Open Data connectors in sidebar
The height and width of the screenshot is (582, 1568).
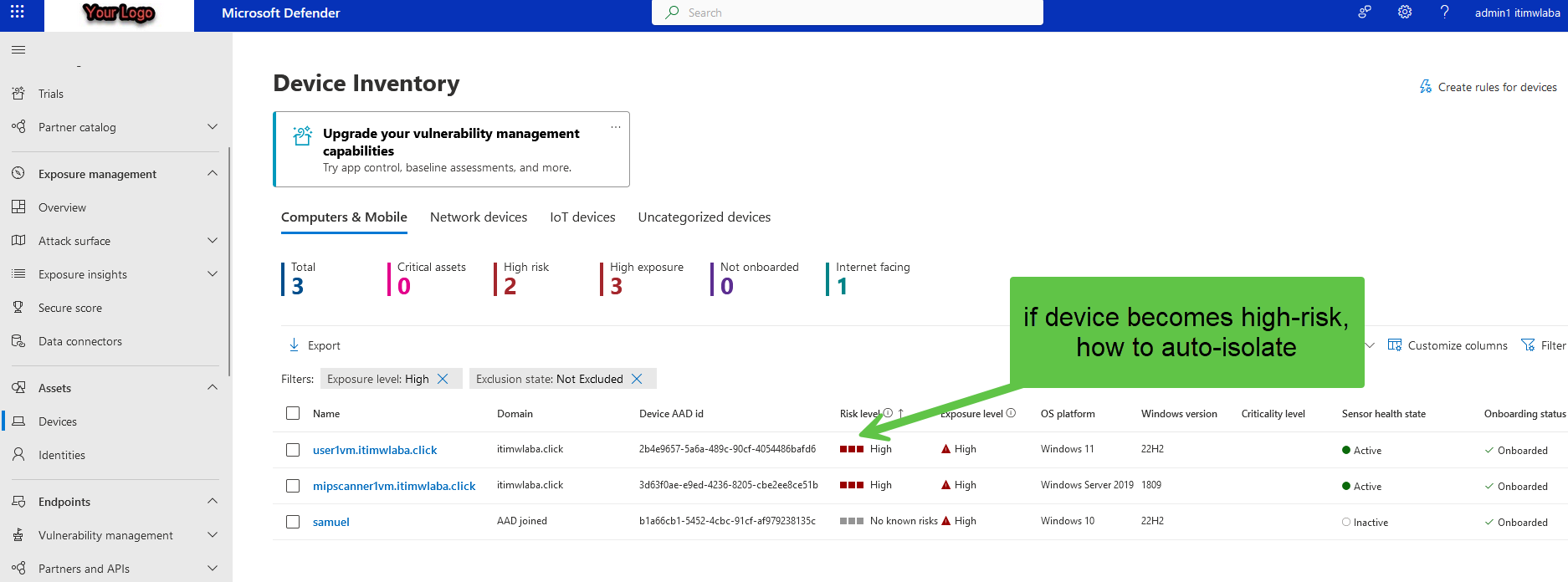80,341
